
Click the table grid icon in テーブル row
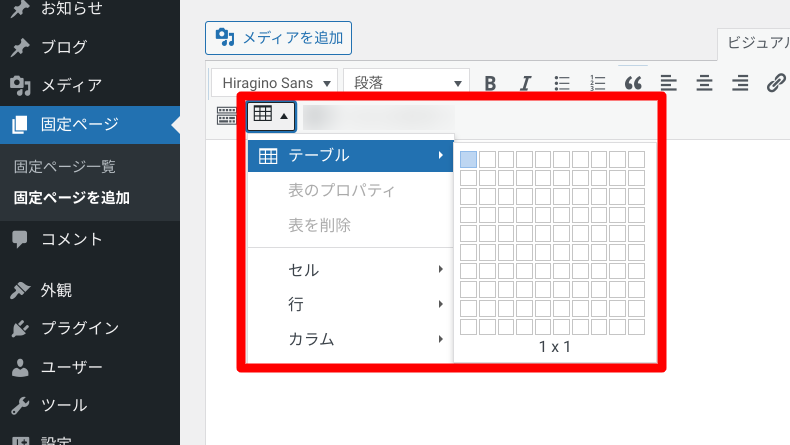[x=268, y=156]
